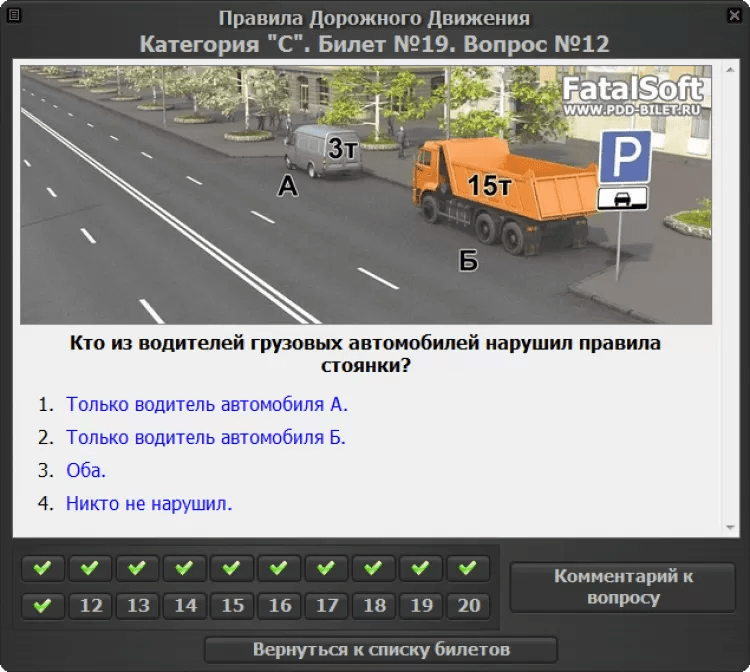
Task: Open answered question 10 checkmark, above button 20
Action: (x=467, y=568)
